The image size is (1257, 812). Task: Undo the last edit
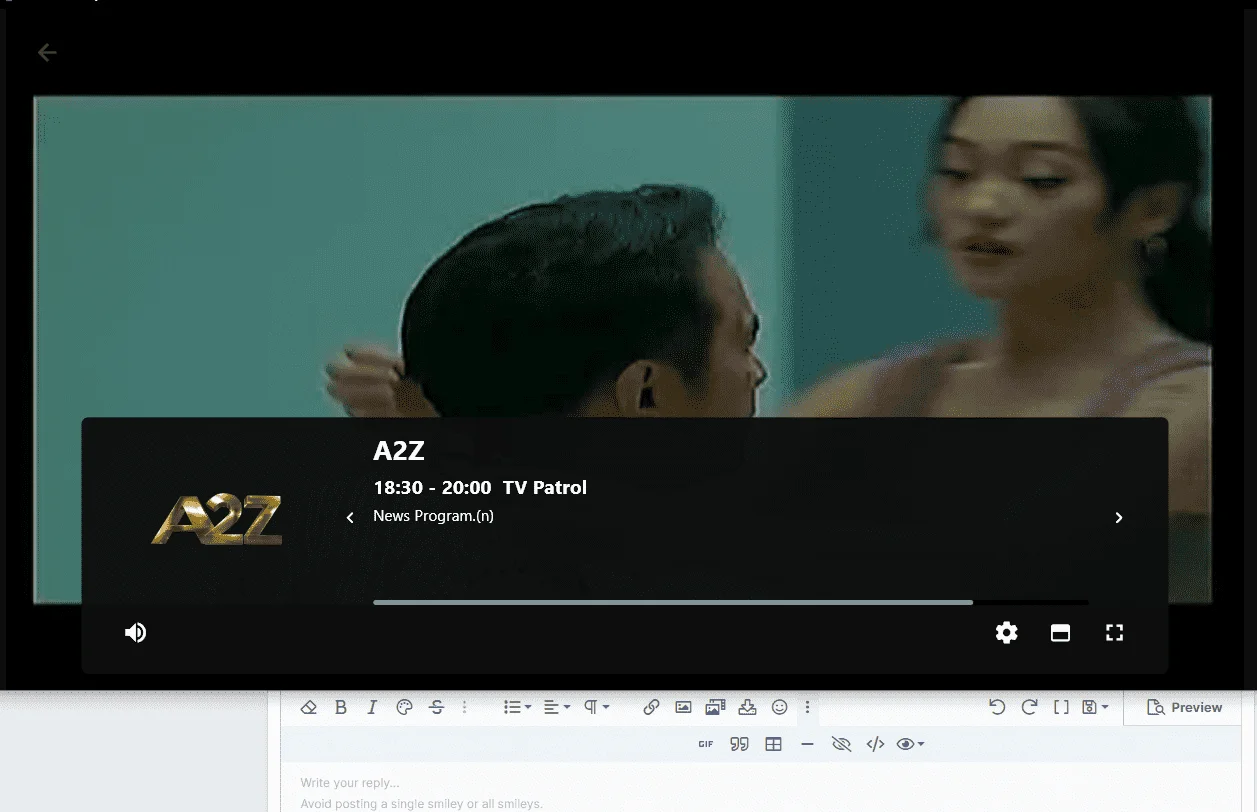click(997, 707)
